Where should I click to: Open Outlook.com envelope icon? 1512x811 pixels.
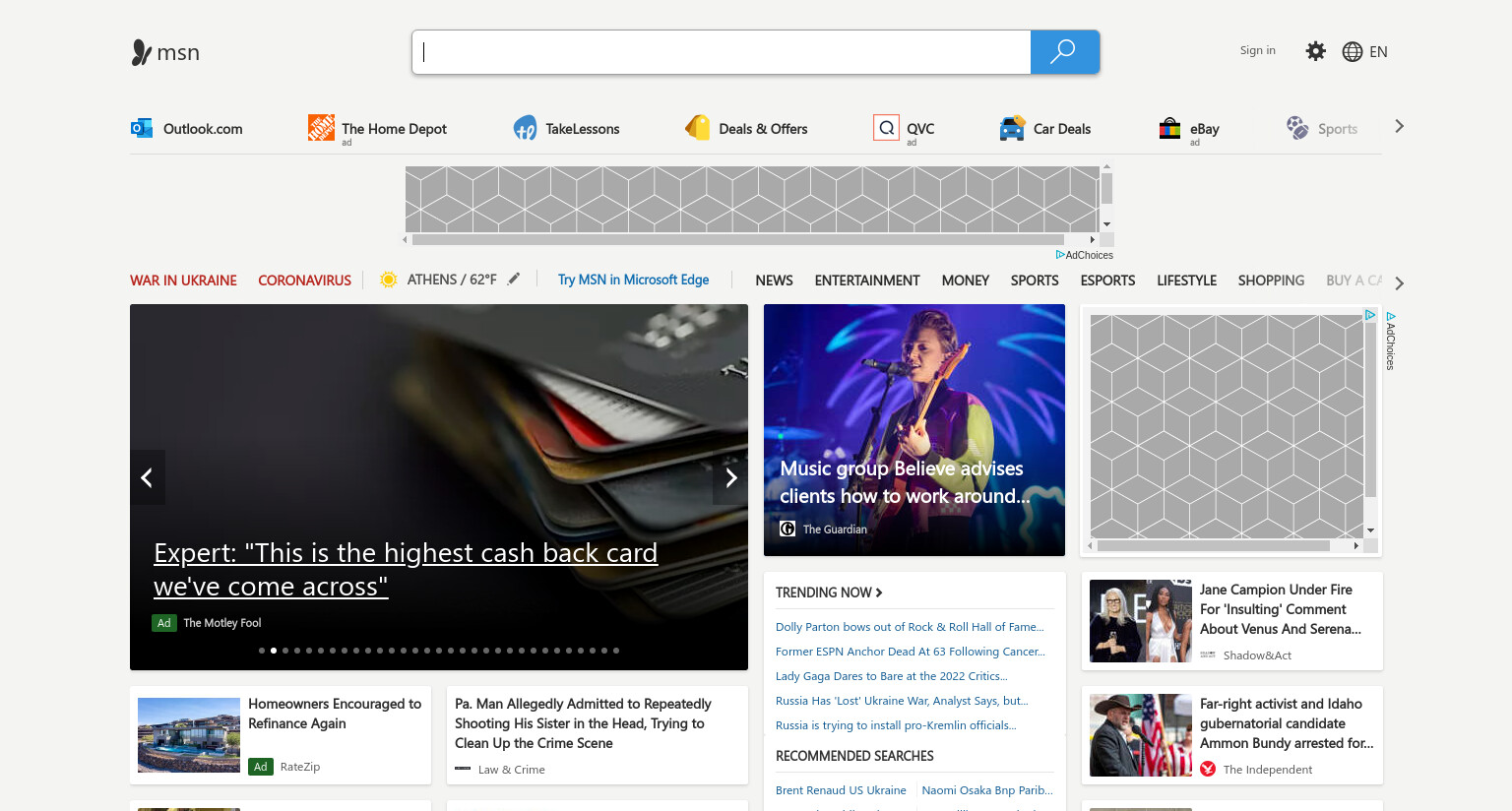142,128
